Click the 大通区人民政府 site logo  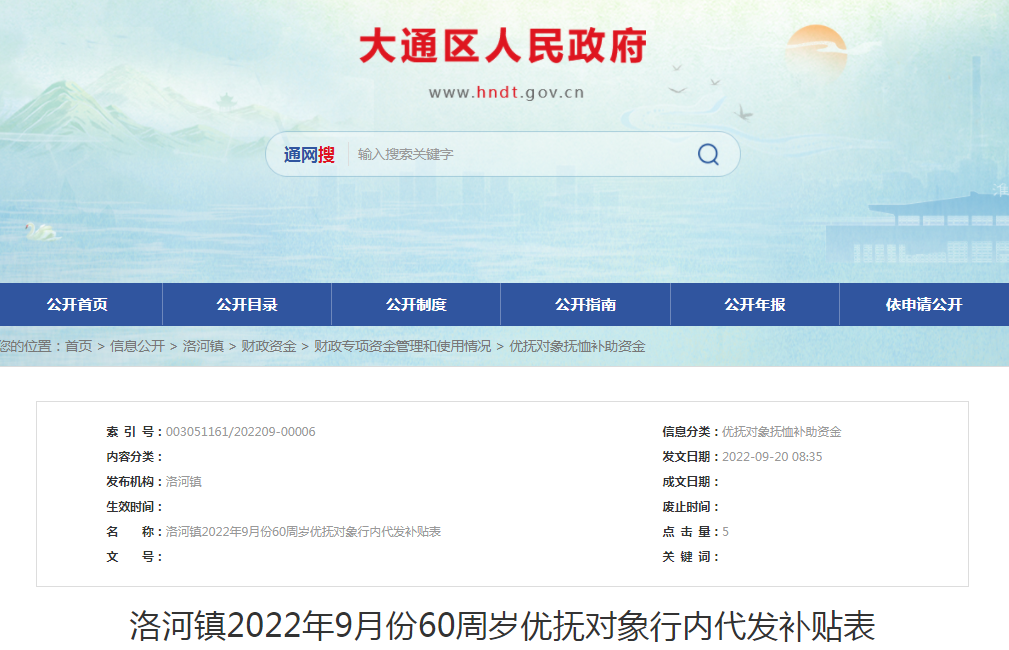503,44
